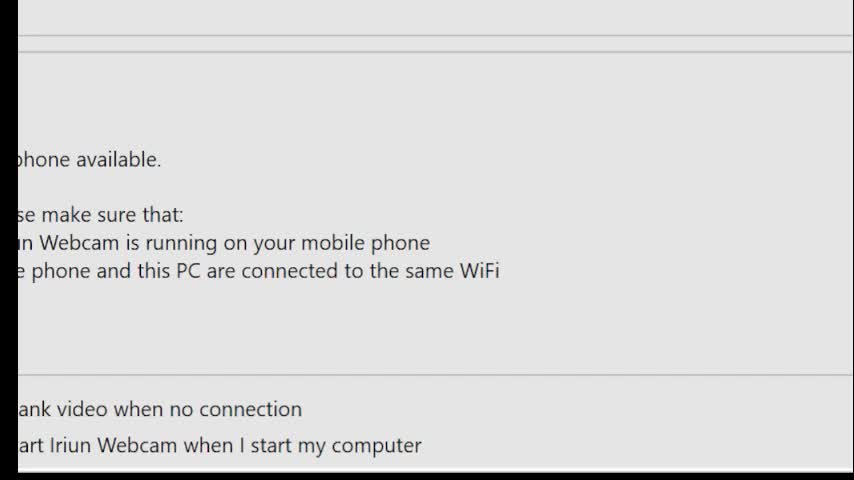Click the word "PC" in the WiFi instruction
The image size is (854, 480).
[188, 271]
